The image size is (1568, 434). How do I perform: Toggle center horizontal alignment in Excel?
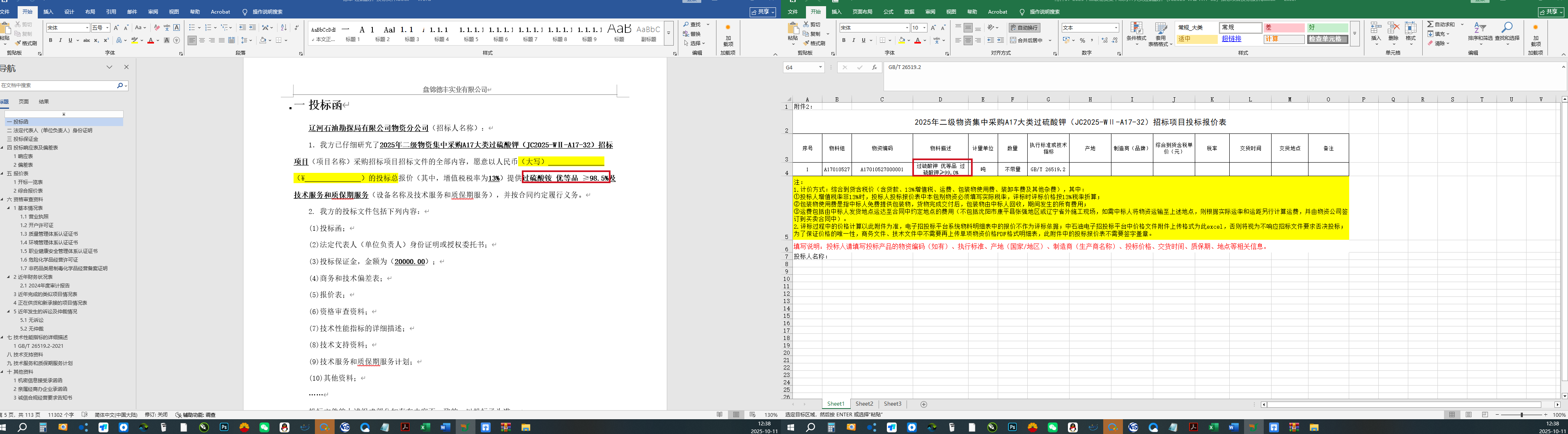pyautogui.click(x=968, y=40)
